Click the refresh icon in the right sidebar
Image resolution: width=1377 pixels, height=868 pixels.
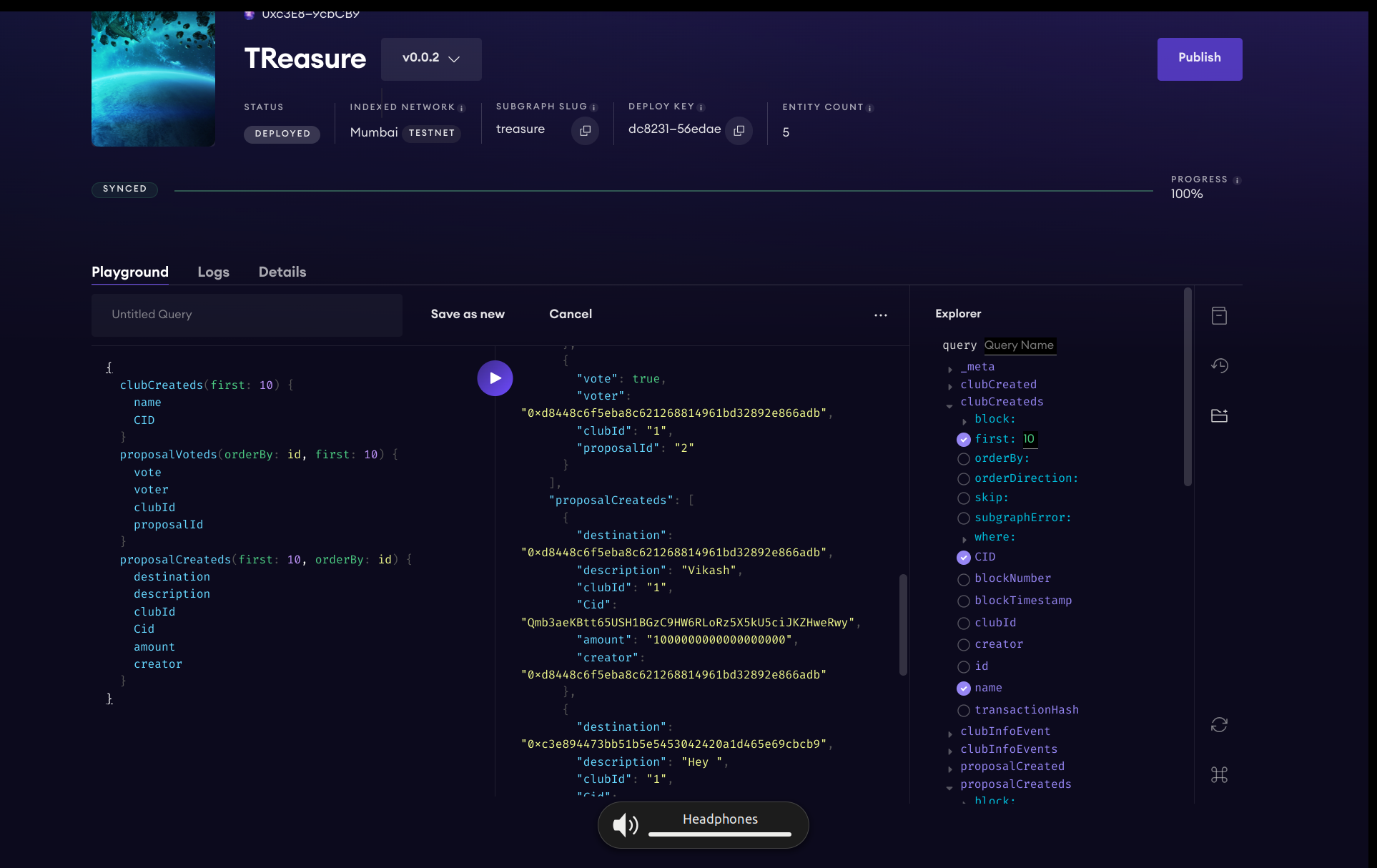(x=1219, y=725)
